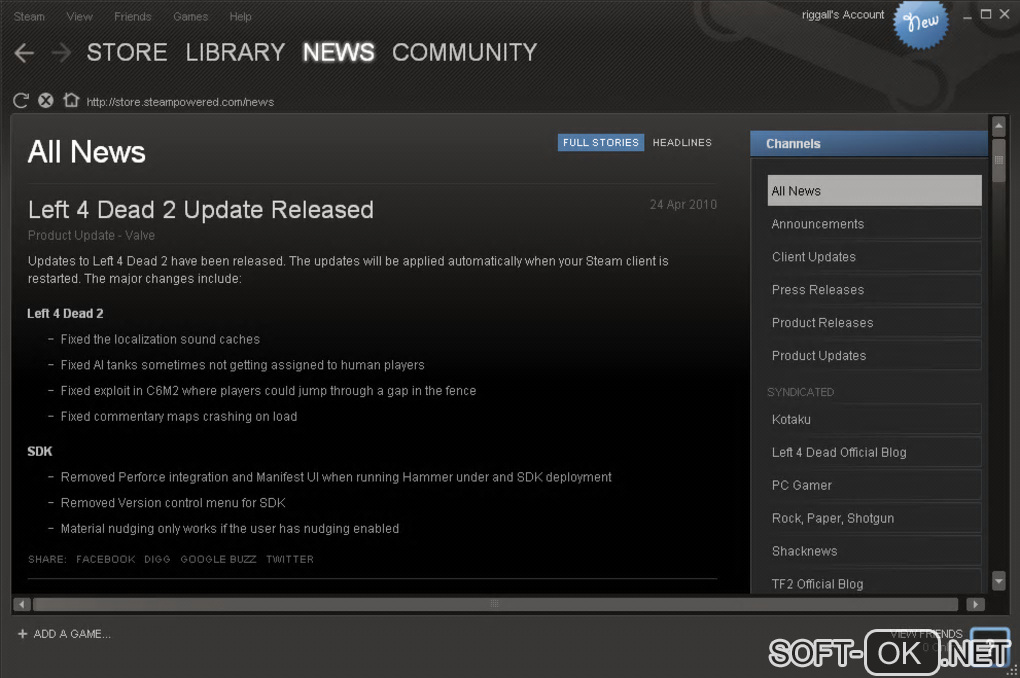Open the NEWS section
Image resolution: width=1020 pixels, height=678 pixels.
(x=338, y=53)
